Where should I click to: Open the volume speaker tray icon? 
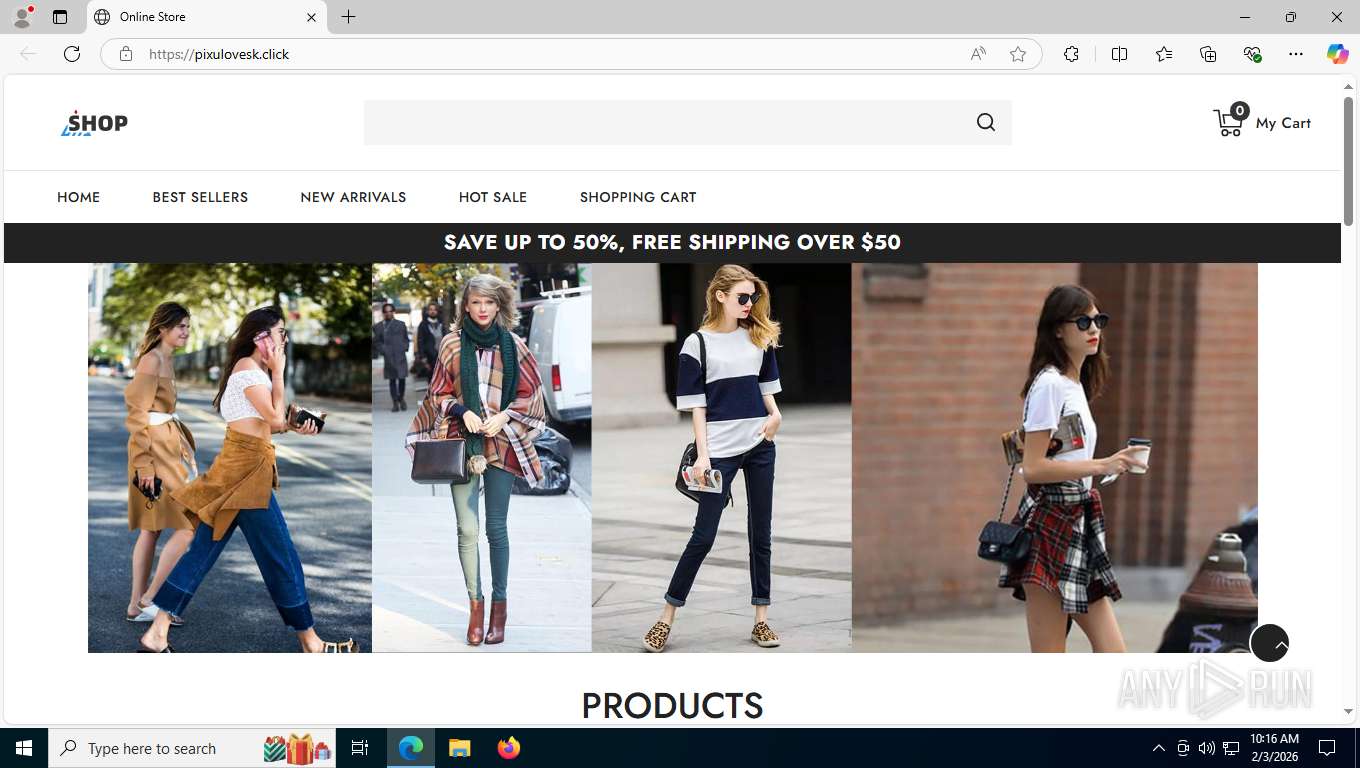[1206, 748]
